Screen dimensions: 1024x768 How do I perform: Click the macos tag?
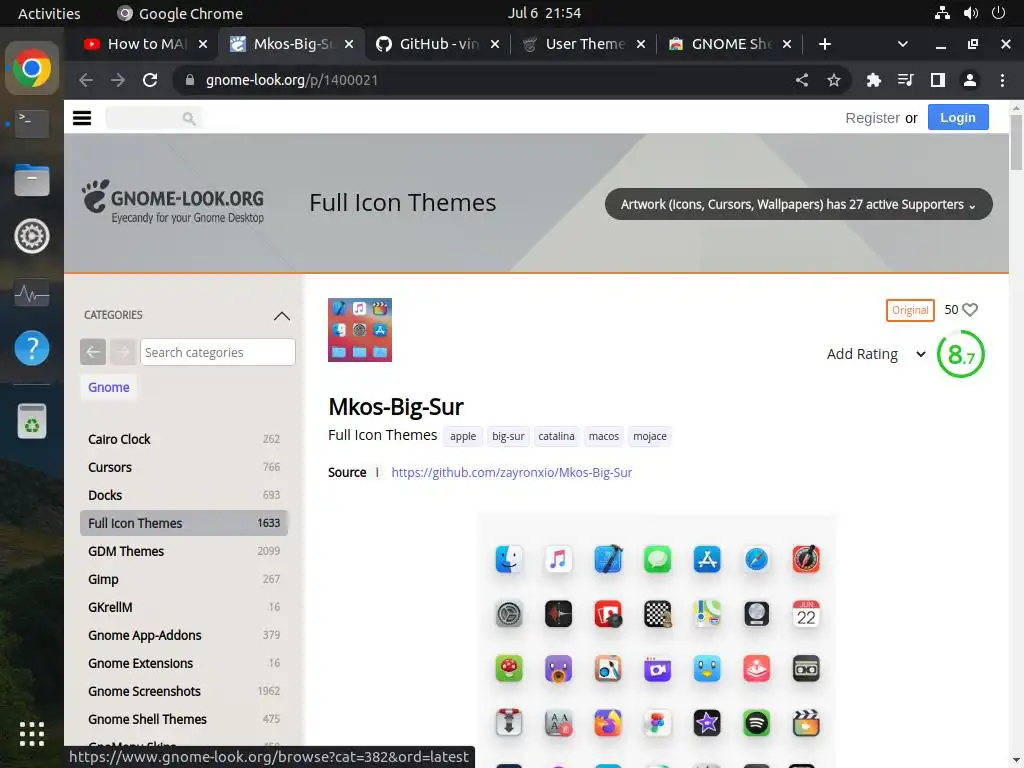point(603,436)
